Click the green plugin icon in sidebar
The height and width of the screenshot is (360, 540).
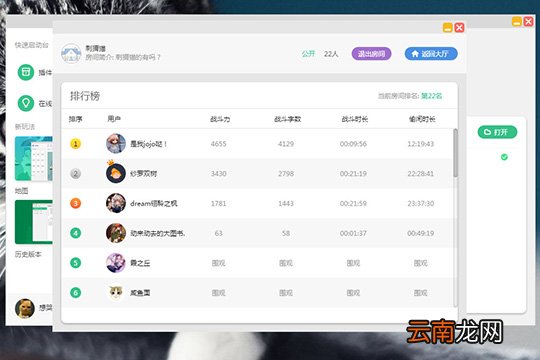pos(26,72)
